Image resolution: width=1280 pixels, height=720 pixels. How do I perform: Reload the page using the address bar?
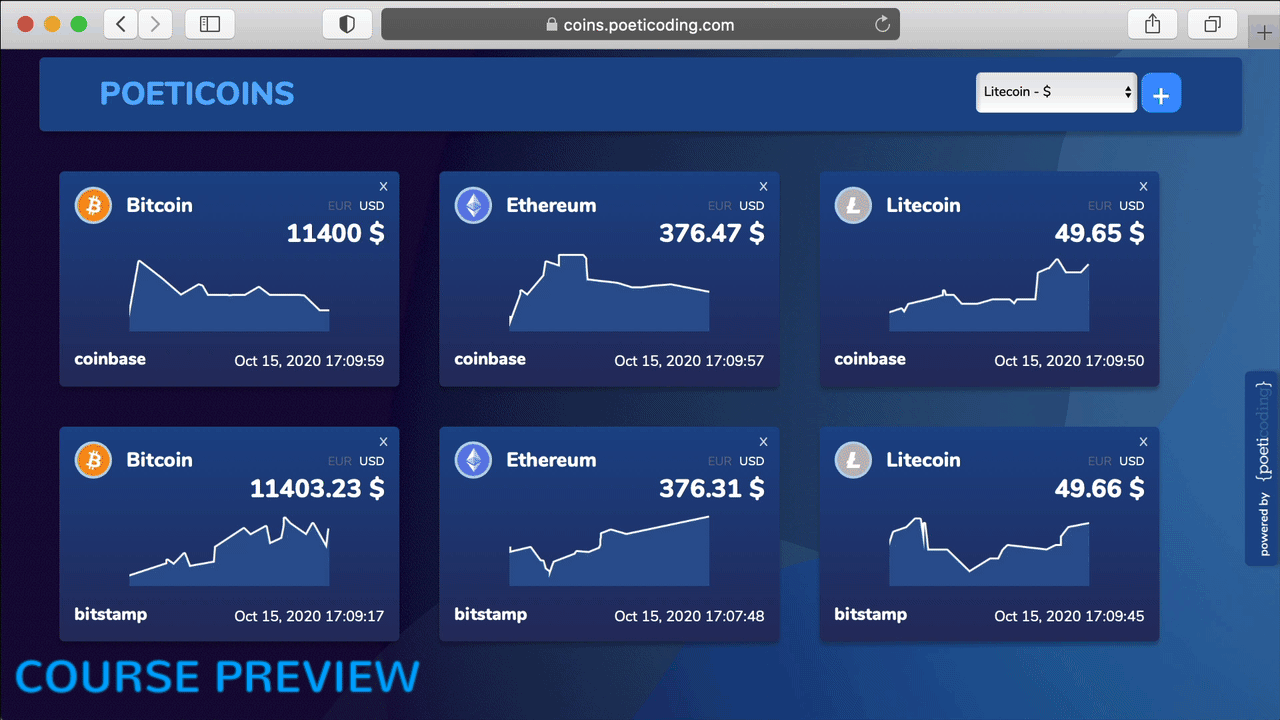882,25
